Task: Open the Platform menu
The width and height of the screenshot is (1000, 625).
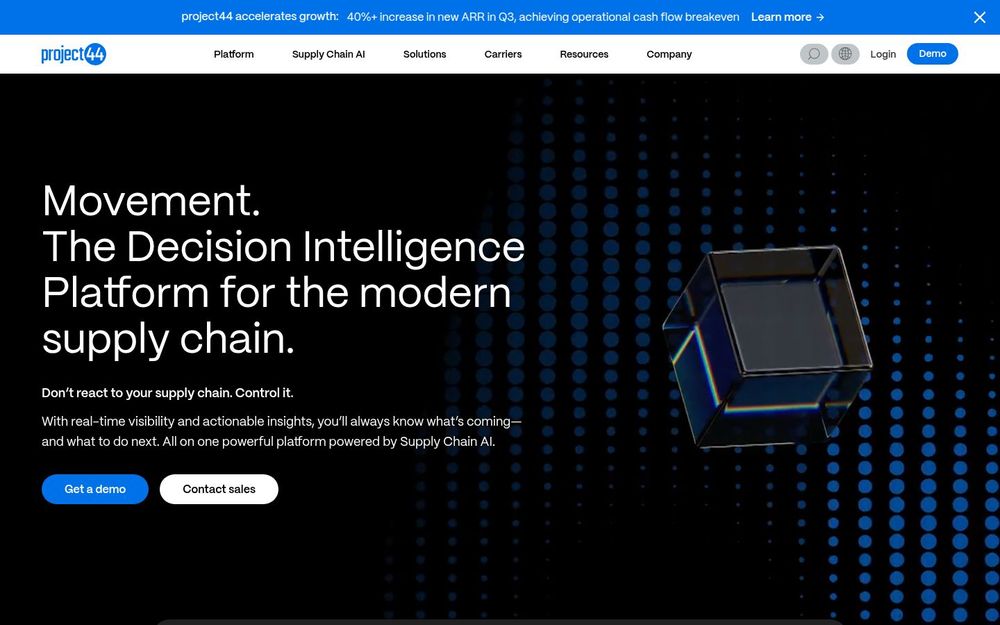Action: tap(233, 54)
